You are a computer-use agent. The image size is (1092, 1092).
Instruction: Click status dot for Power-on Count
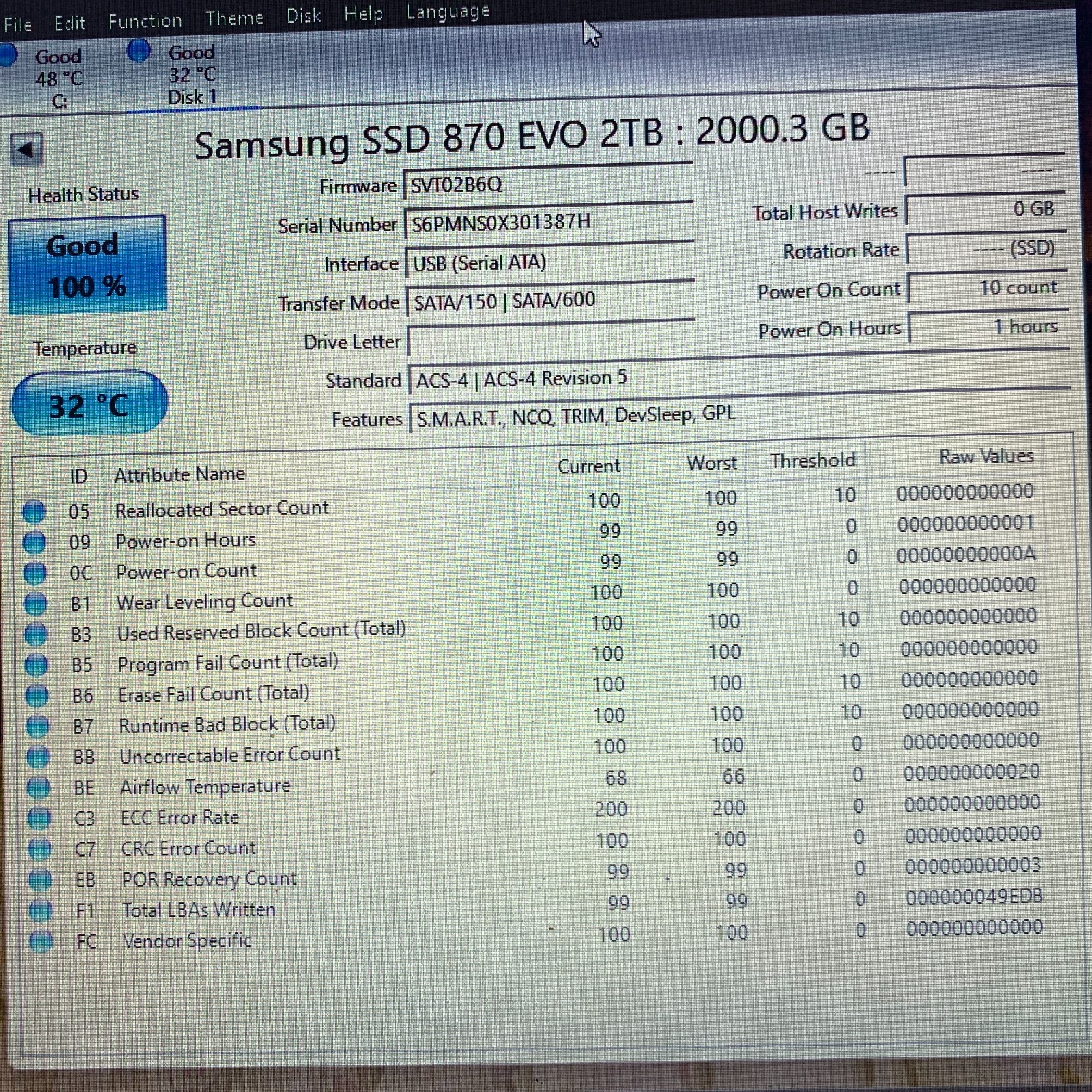pos(35,573)
